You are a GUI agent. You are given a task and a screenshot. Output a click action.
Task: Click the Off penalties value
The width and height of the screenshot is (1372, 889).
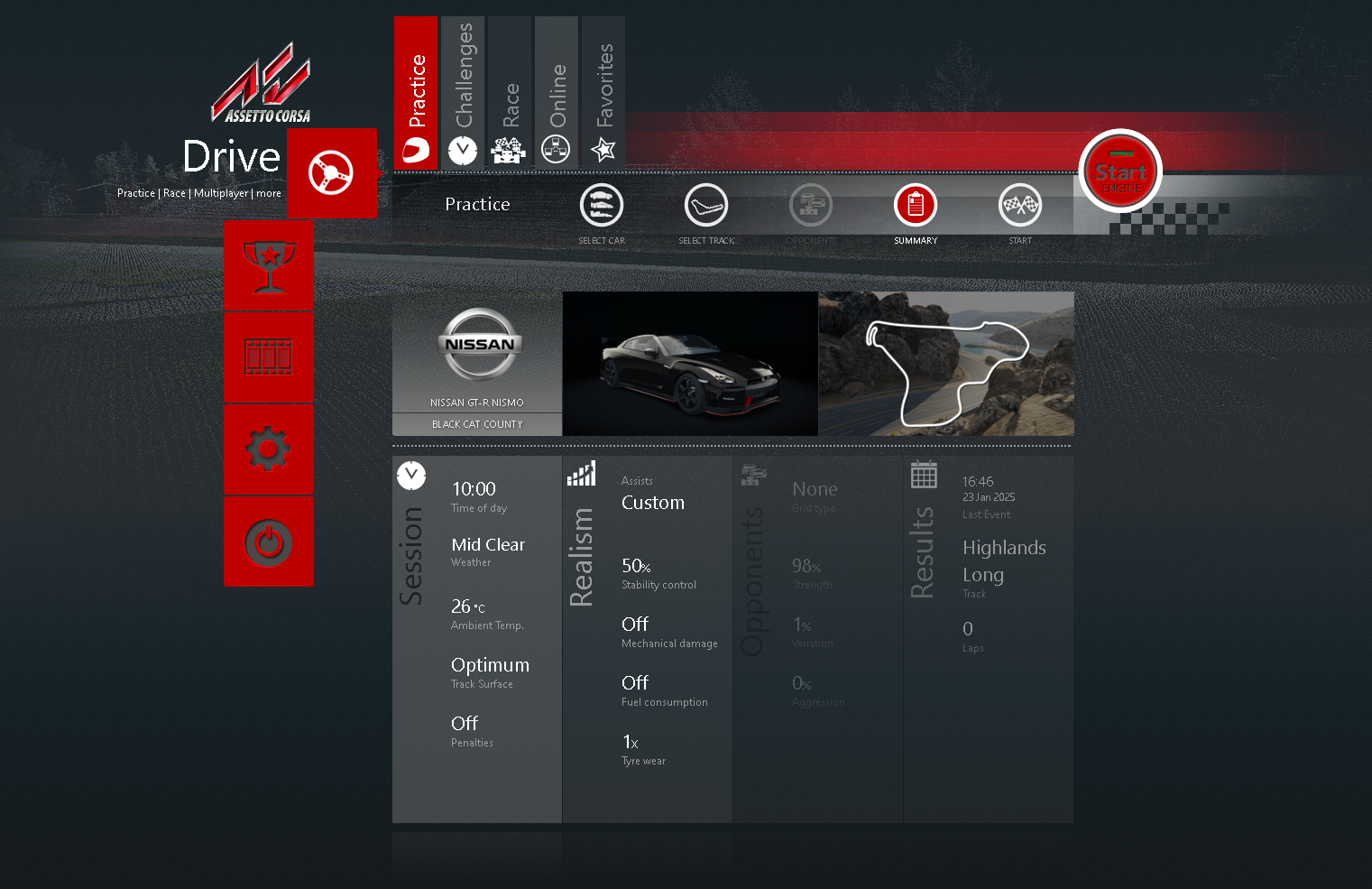click(x=465, y=724)
